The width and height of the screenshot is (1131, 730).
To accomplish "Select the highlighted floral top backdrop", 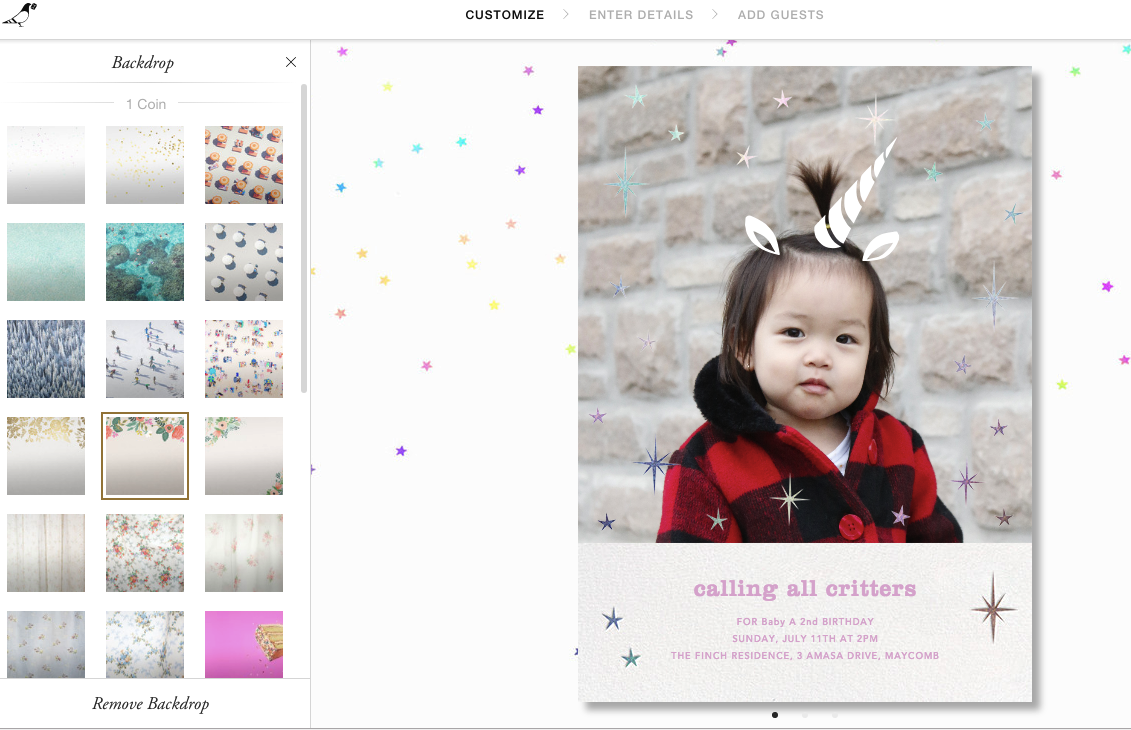I will coord(145,456).
